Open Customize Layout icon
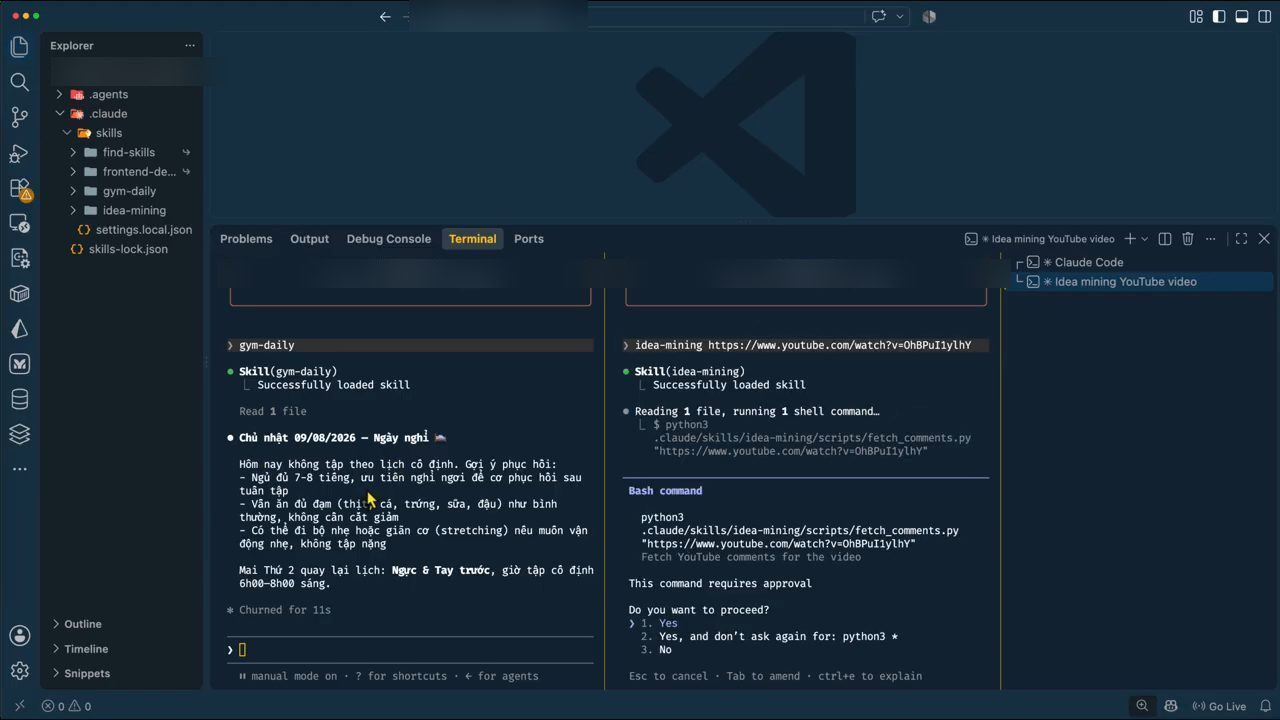Viewport: 1280px width, 720px height. click(x=1196, y=16)
